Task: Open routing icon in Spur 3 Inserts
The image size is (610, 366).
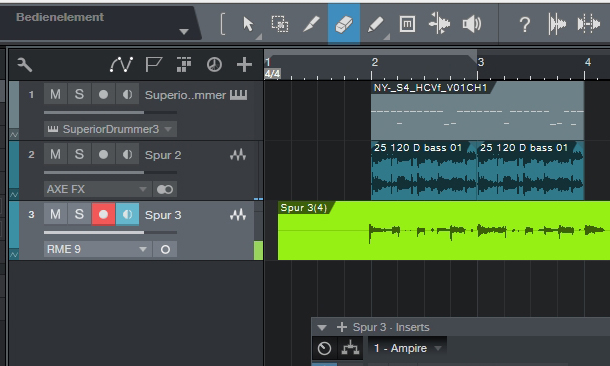Action: tap(350, 348)
